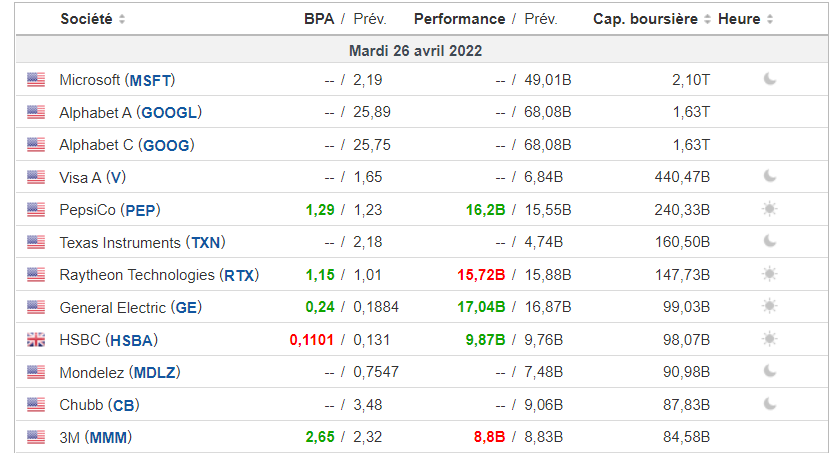Viewport: 837px width, 453px height.
Task: Click the sun icon in the Raytheon Technologies row
Action: coord(770,274)
